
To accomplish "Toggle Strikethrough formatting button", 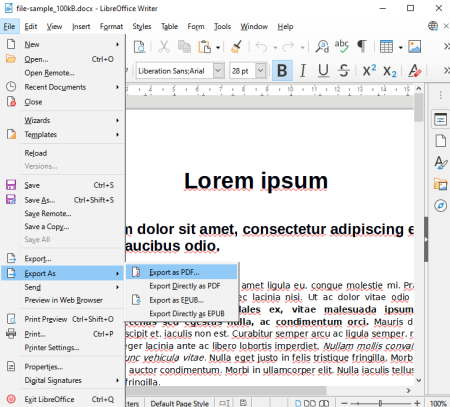I will click(x=344, y=71).
